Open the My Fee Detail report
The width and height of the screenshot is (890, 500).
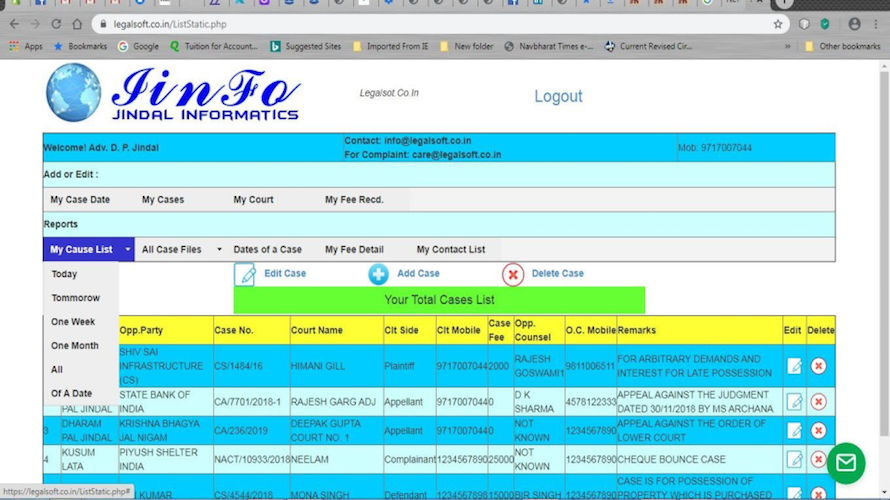(x=354, y=250)
